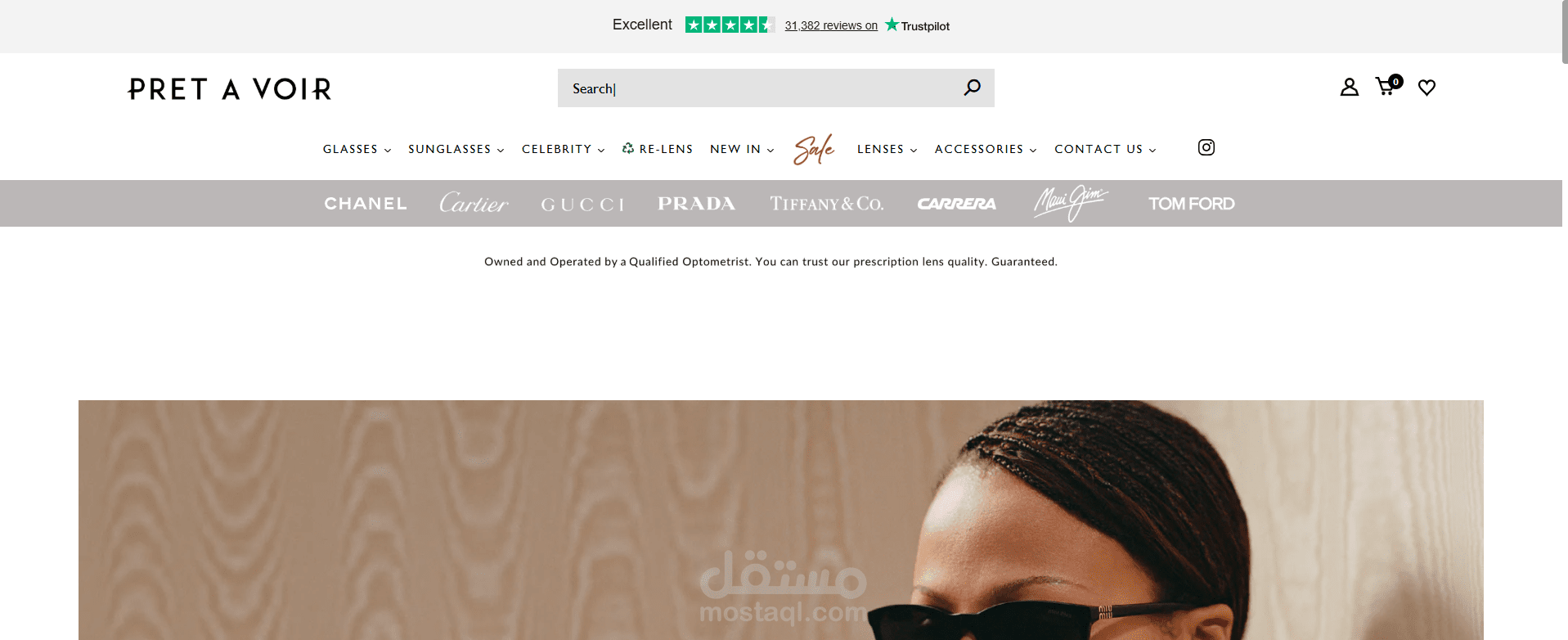Click the Maui Jim brand logo

coord(1071,203)
